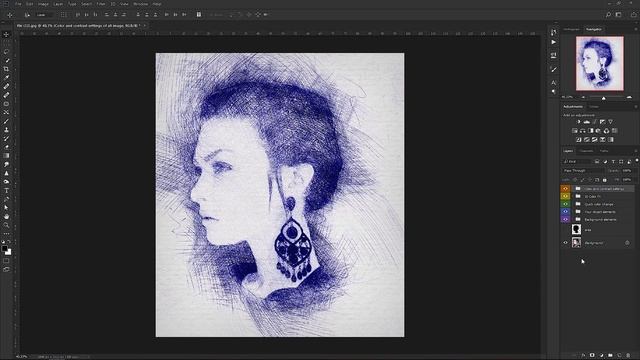Filter layers by type layers (T icon)

click(x=613, y=162)
